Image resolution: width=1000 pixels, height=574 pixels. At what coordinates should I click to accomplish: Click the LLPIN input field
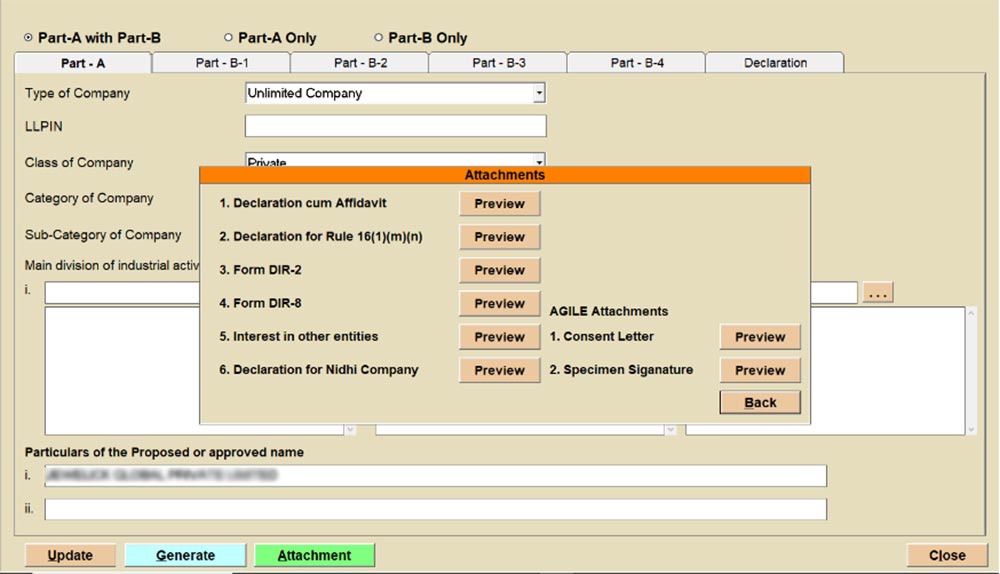pos(395,126)
